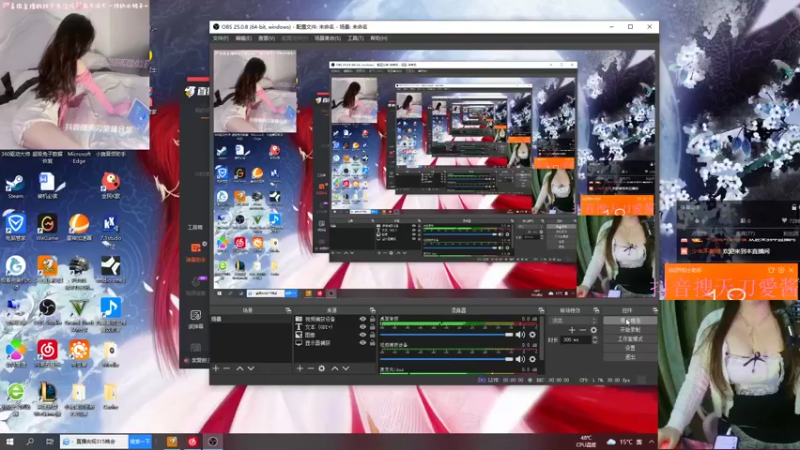Open Task View on the taskbar
Image resolution: width=800 pixels, height=450 pixels.
[x=49, y=442]
